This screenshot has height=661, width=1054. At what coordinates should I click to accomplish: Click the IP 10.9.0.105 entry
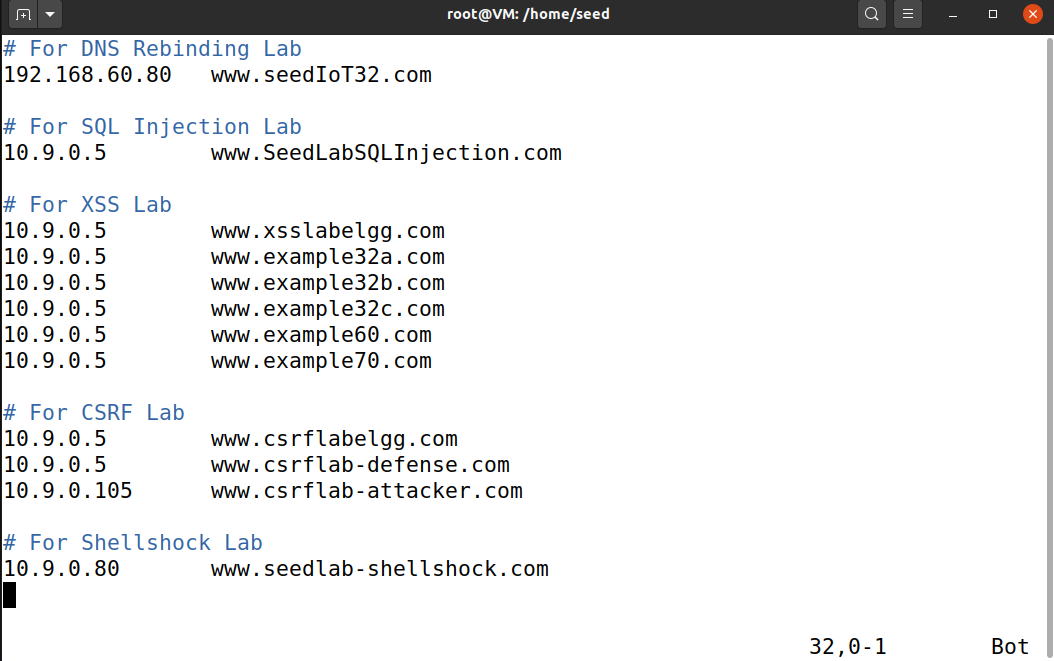(68, 491)
